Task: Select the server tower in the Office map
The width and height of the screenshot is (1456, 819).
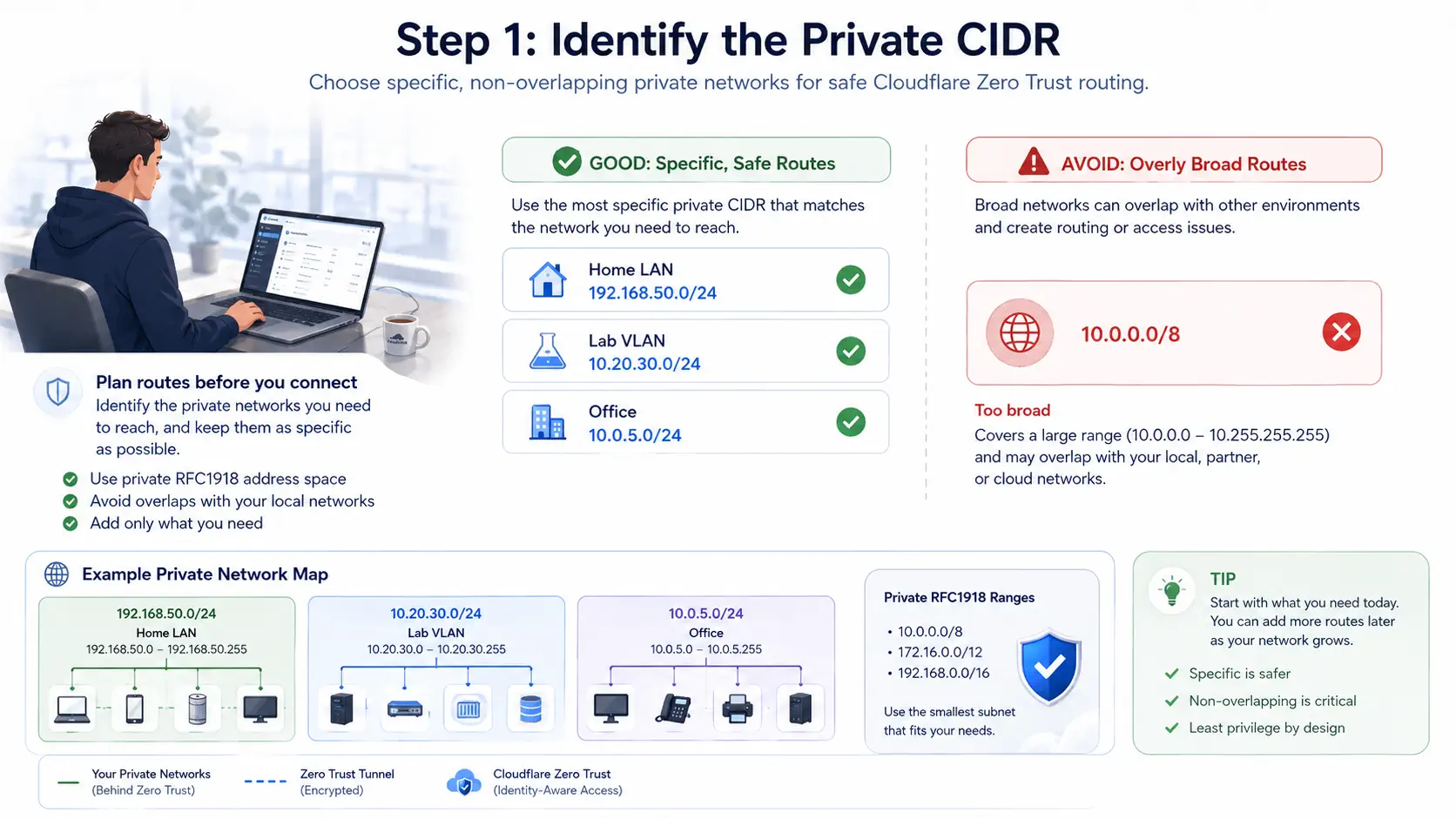Action: click(x=799, y=708)
